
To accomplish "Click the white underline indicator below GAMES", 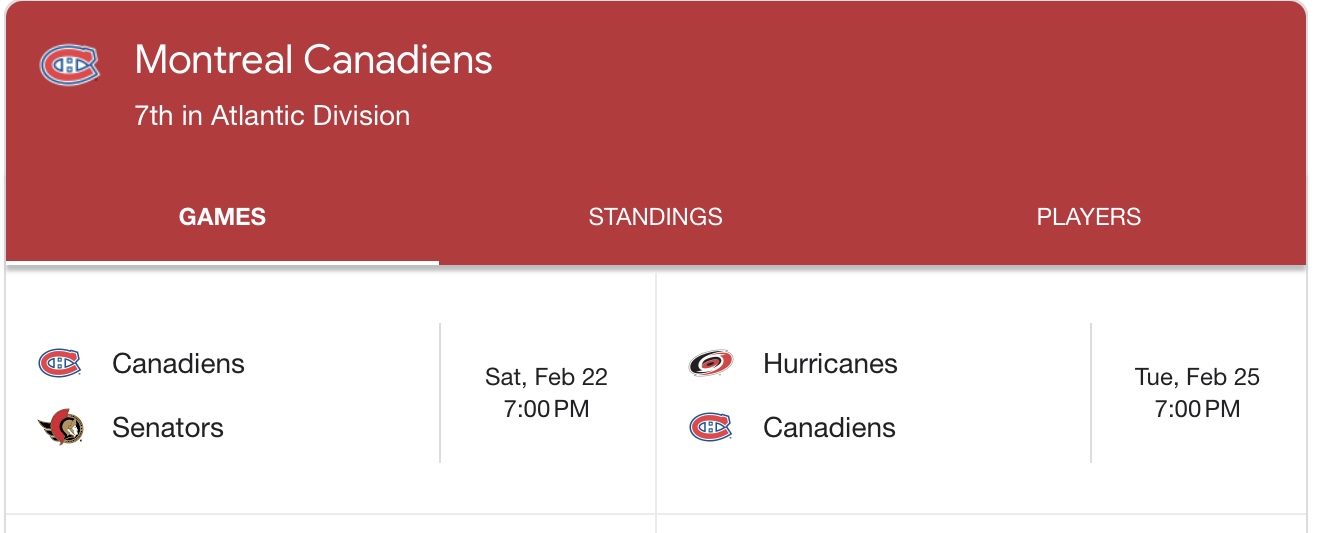I will coord(222,263).
